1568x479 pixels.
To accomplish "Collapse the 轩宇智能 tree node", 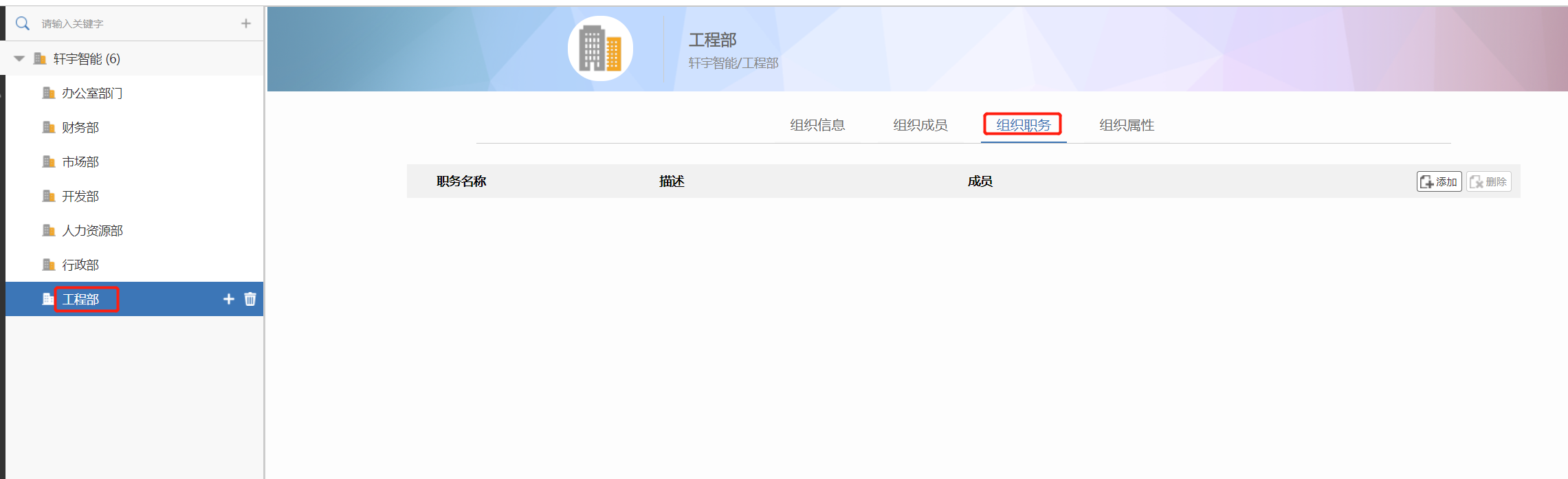I will [x=19, y=58].
